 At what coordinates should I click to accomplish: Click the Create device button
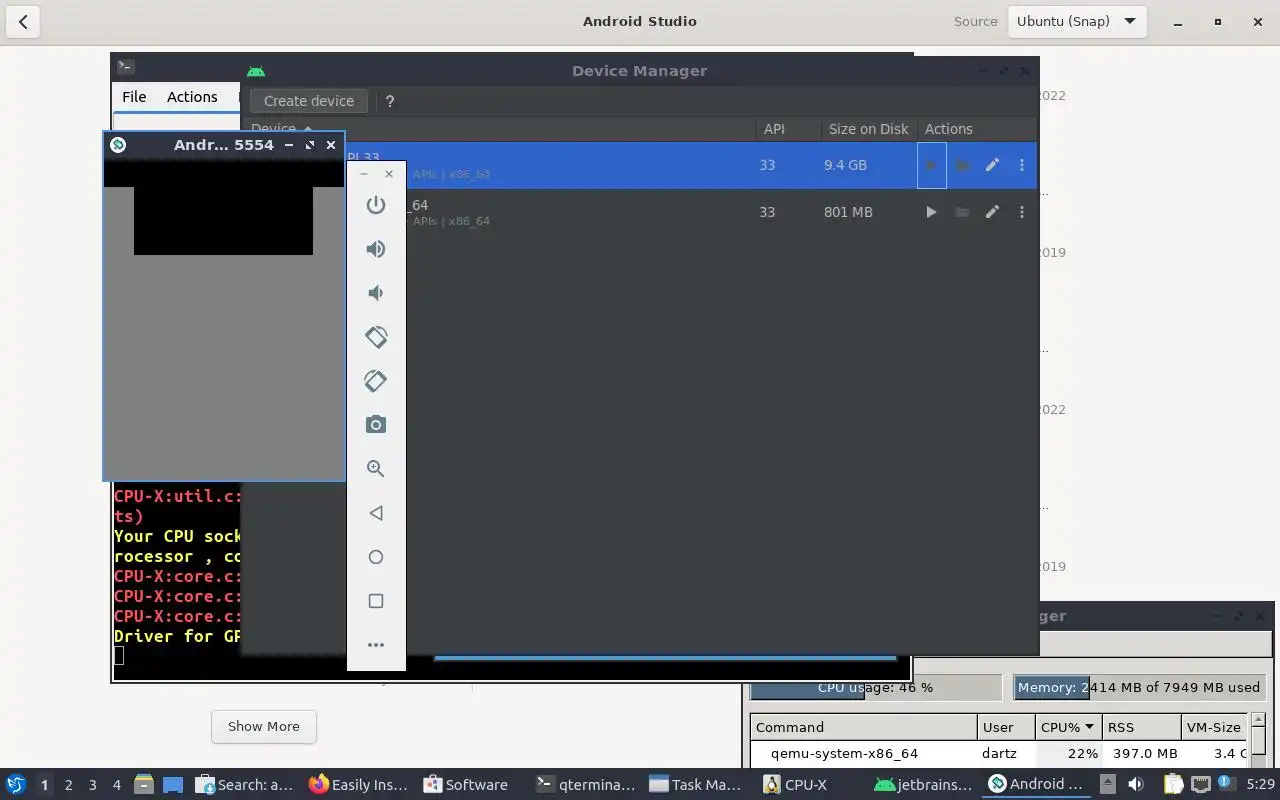click(309, 101)
